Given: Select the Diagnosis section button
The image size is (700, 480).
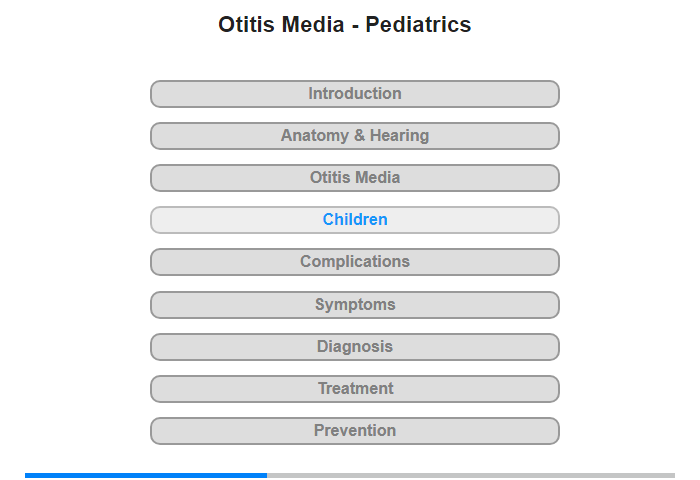Looking at the screenshot, I should click(354, 346).
